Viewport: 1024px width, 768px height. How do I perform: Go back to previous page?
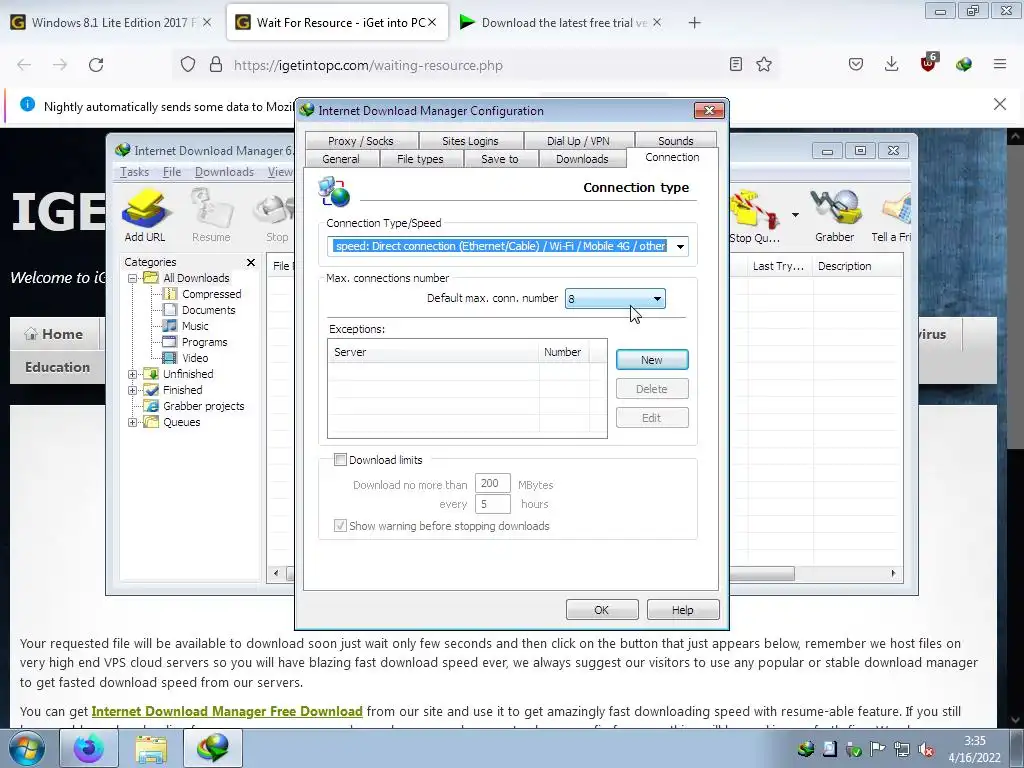(x=24, y=65)
